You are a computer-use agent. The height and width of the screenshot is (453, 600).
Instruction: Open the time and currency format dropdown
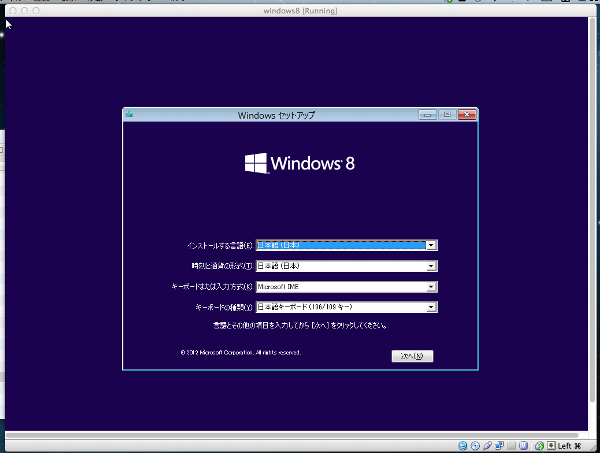click(x=431, y=266)
